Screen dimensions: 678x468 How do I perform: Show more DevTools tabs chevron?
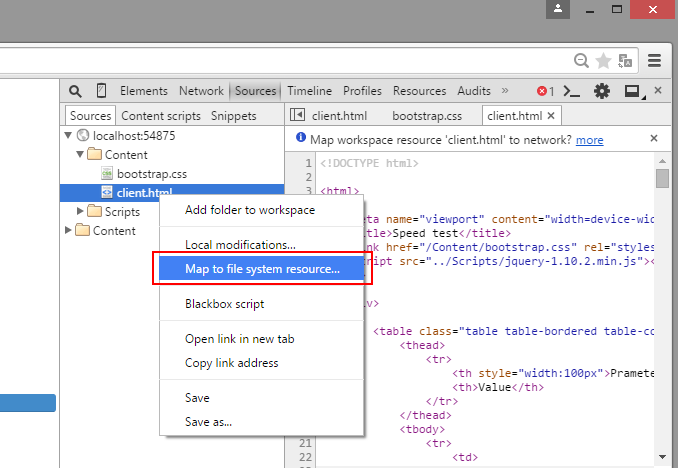(505, 90)
